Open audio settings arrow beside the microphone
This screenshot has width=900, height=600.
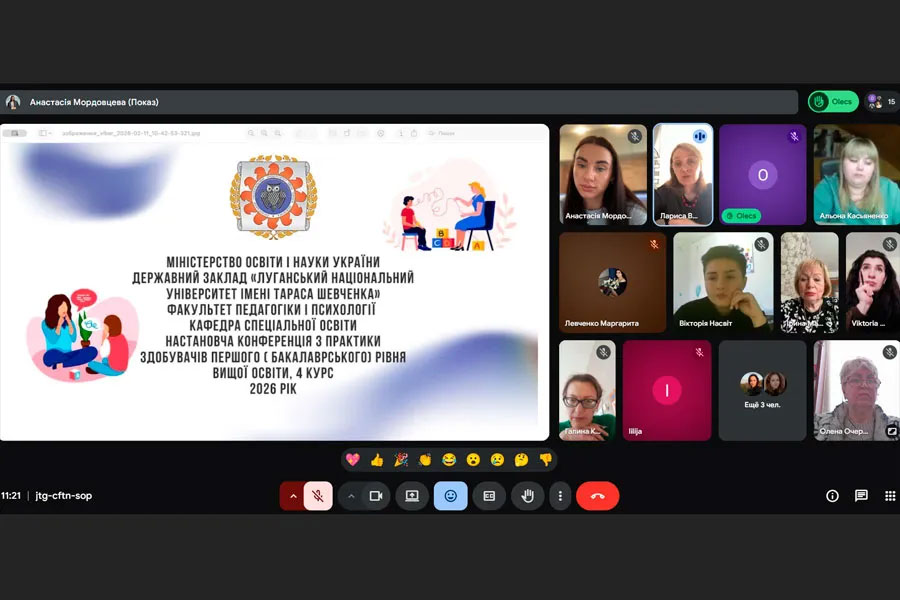pos(293,496)
